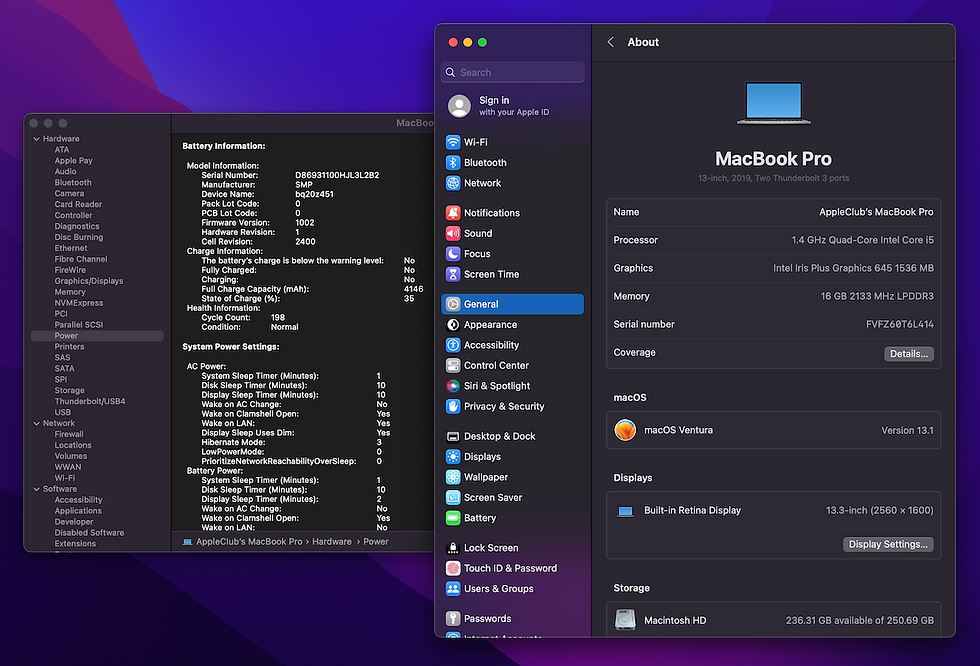Open the Details… coverage button

(x=909, y=354)
